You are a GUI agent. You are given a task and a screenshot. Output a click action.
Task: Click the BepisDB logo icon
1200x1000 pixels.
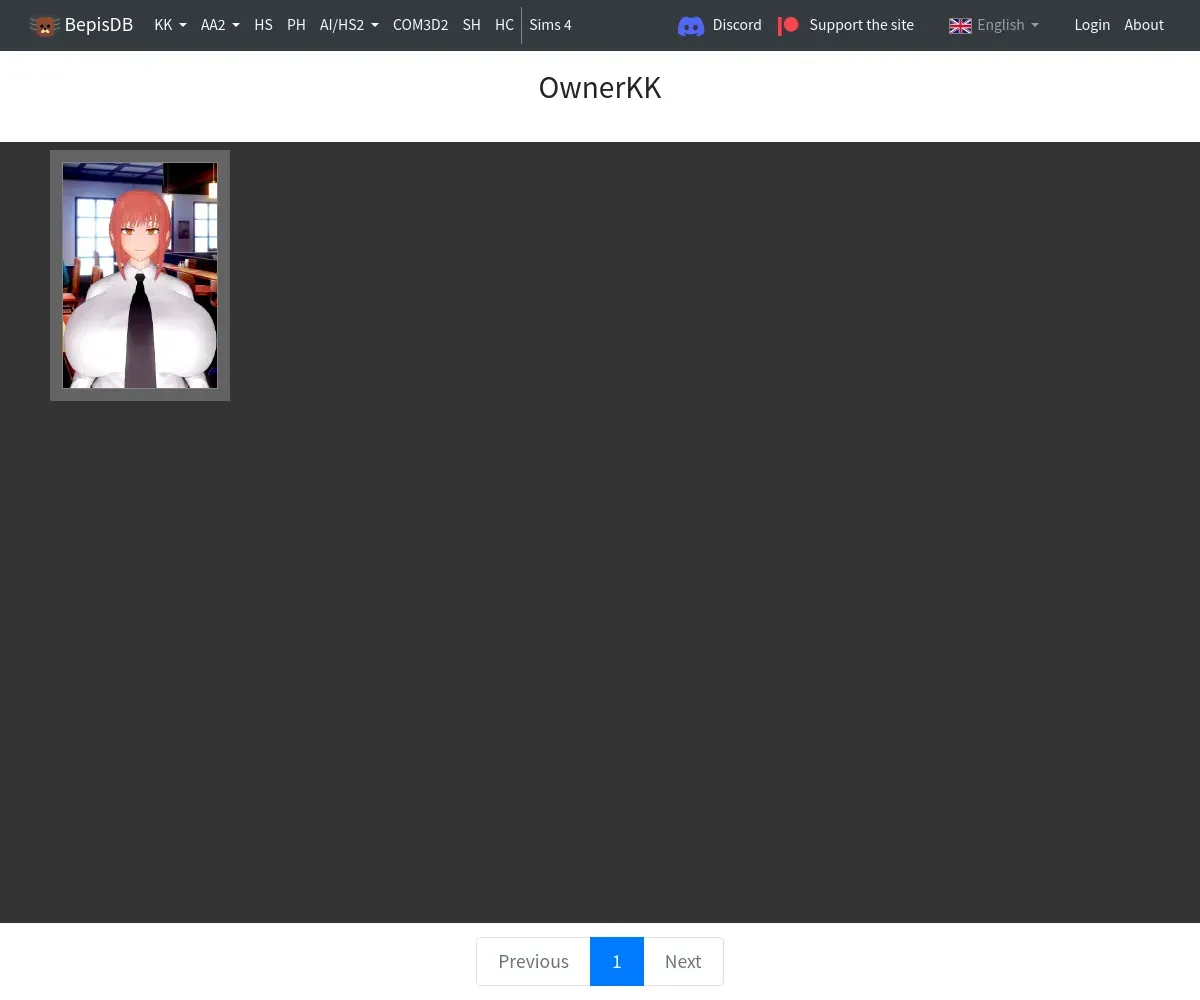45,26
